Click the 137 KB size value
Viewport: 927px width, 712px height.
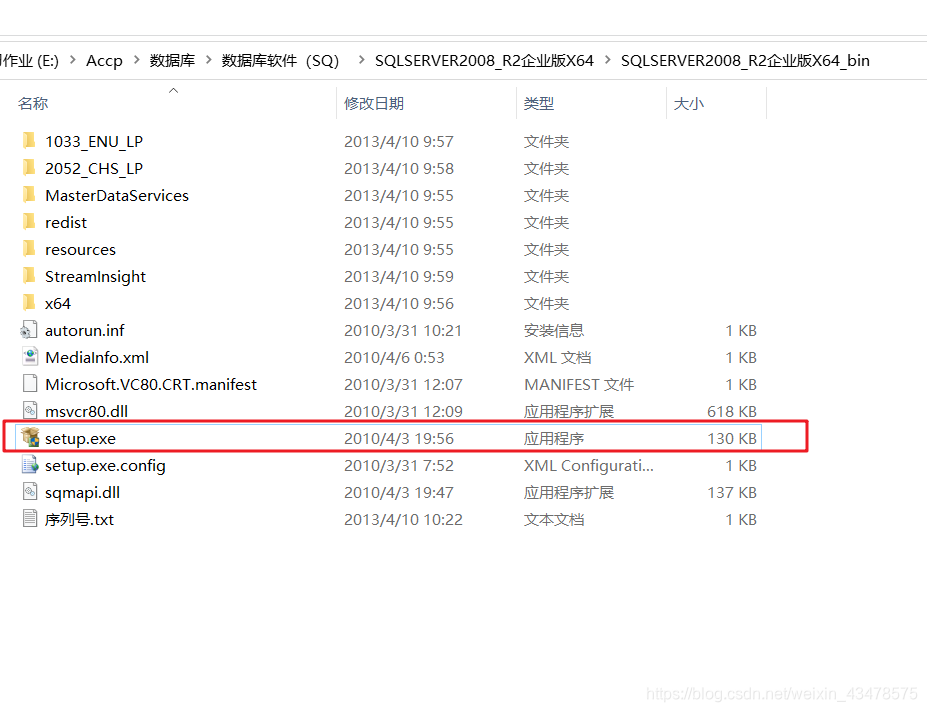(732, 493)
